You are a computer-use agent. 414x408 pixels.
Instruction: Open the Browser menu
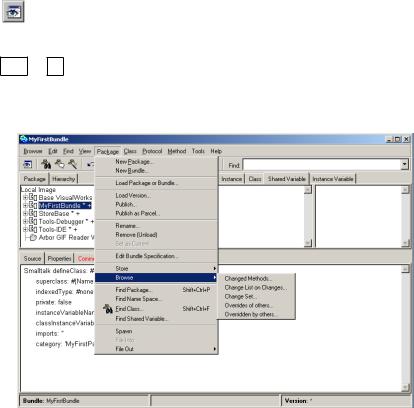[x=33, y=151]
